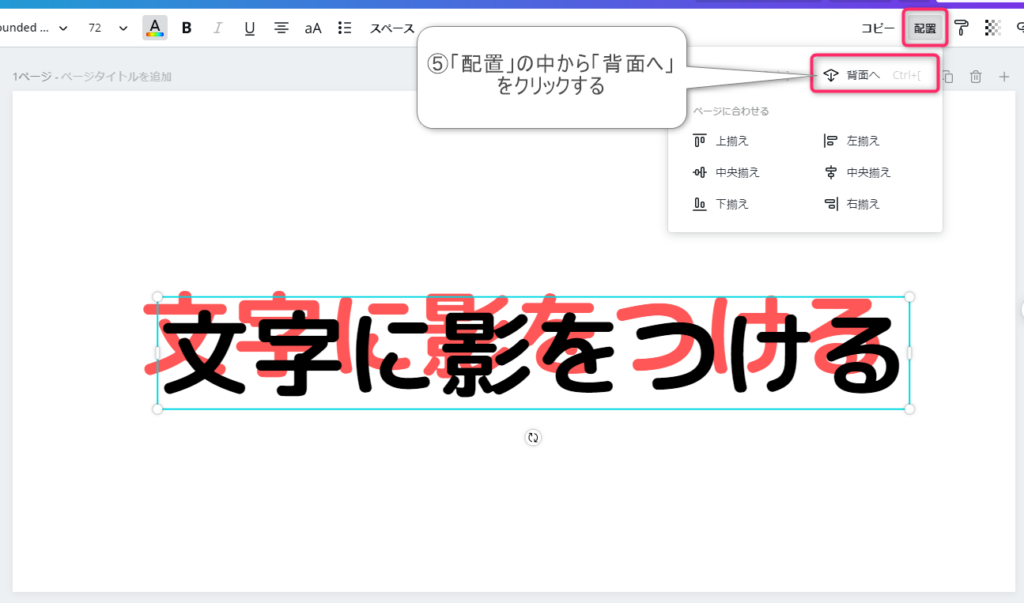Click the add page plus icon
The height and width of the screenshot is (603, 1024).
[x=1004, y=76]
